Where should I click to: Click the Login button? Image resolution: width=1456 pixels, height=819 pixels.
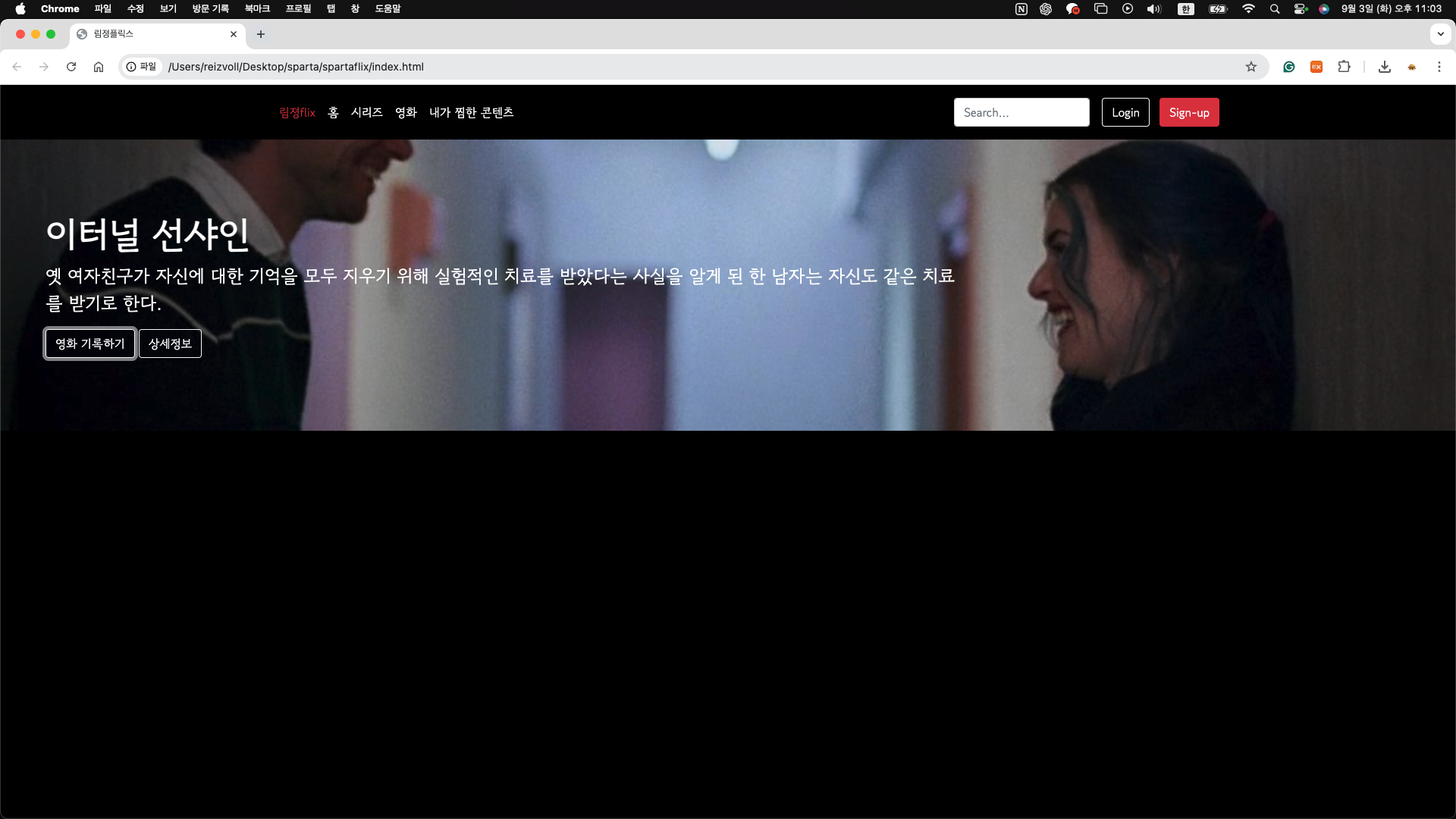(1125, 112)
